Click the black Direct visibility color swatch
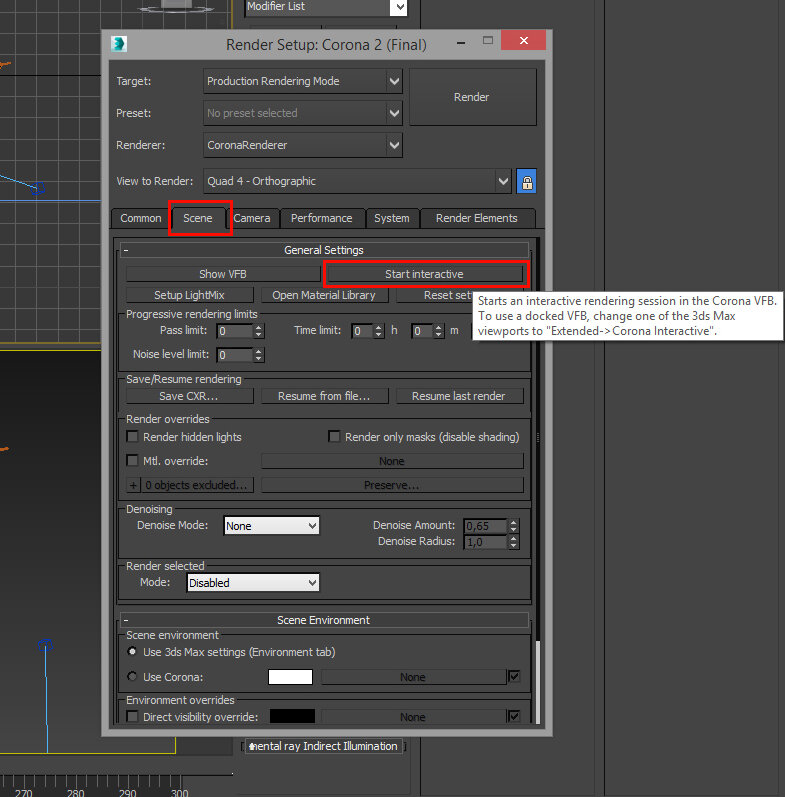 tap(292, 717)
